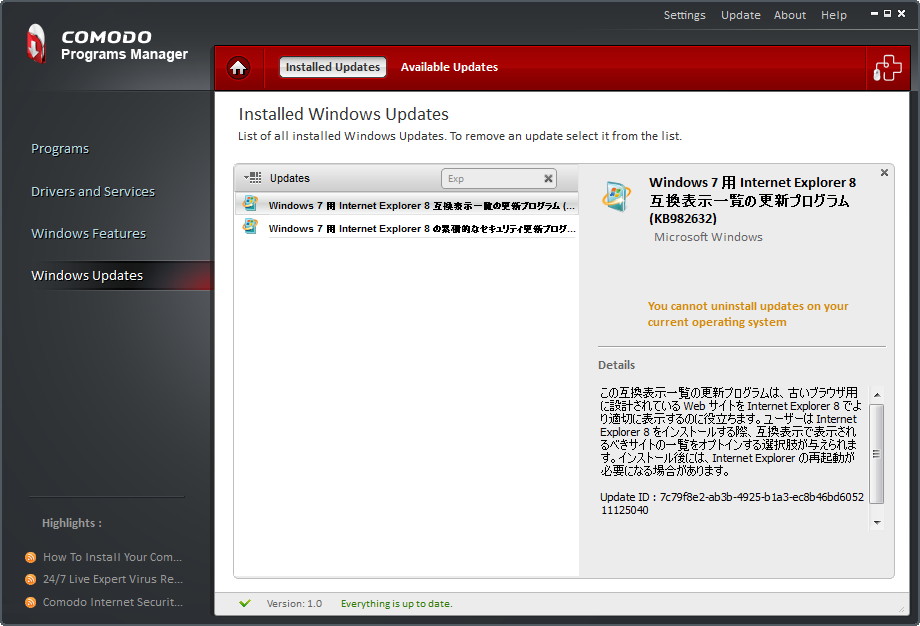Open the Drivers and Services section

94,190
